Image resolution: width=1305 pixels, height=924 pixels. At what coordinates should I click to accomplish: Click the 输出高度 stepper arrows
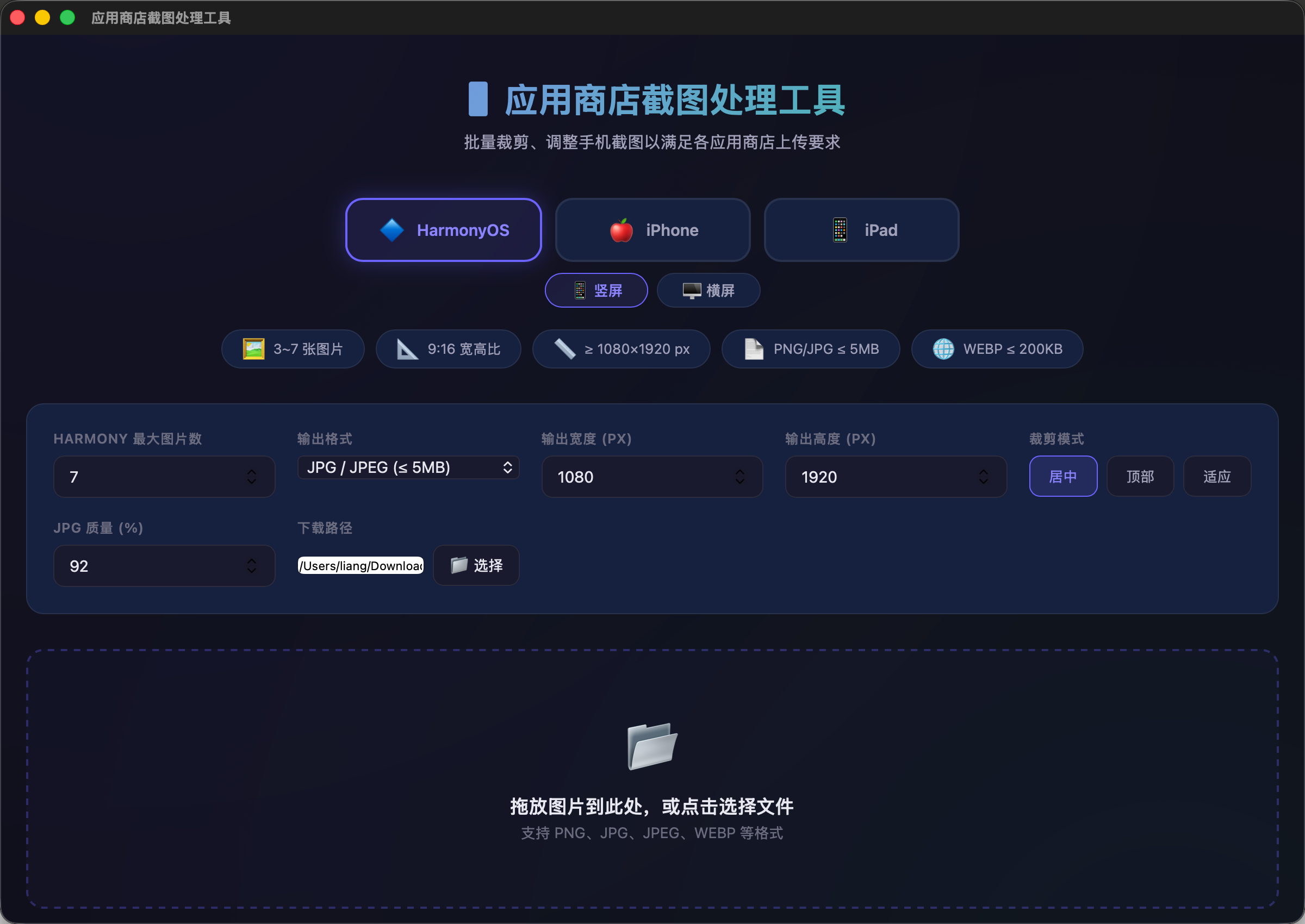point(984,477)
